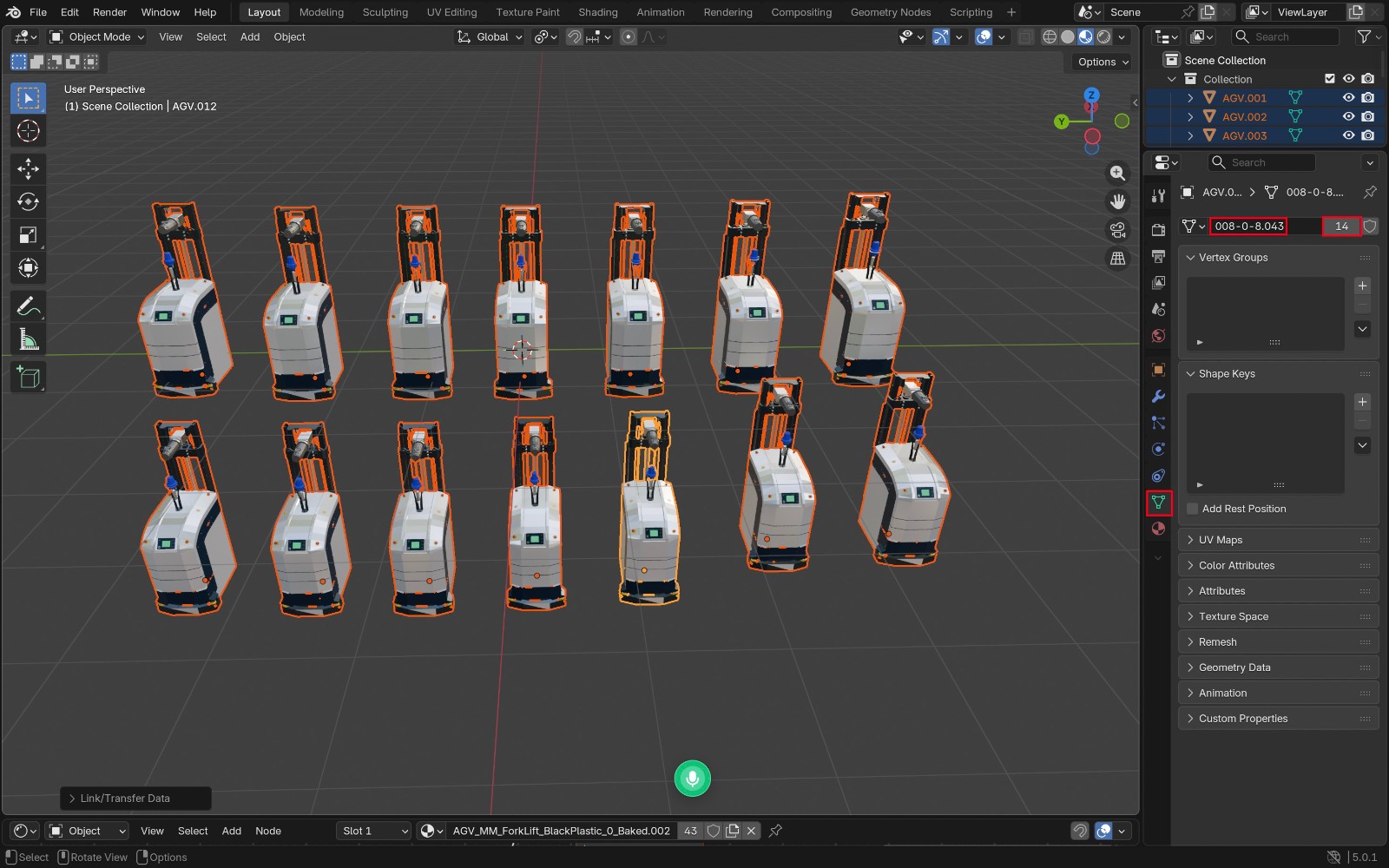Hide AGV.002 in viewport
Image resolution: width=1389 pixels, height=868 pixels.
1348,116
